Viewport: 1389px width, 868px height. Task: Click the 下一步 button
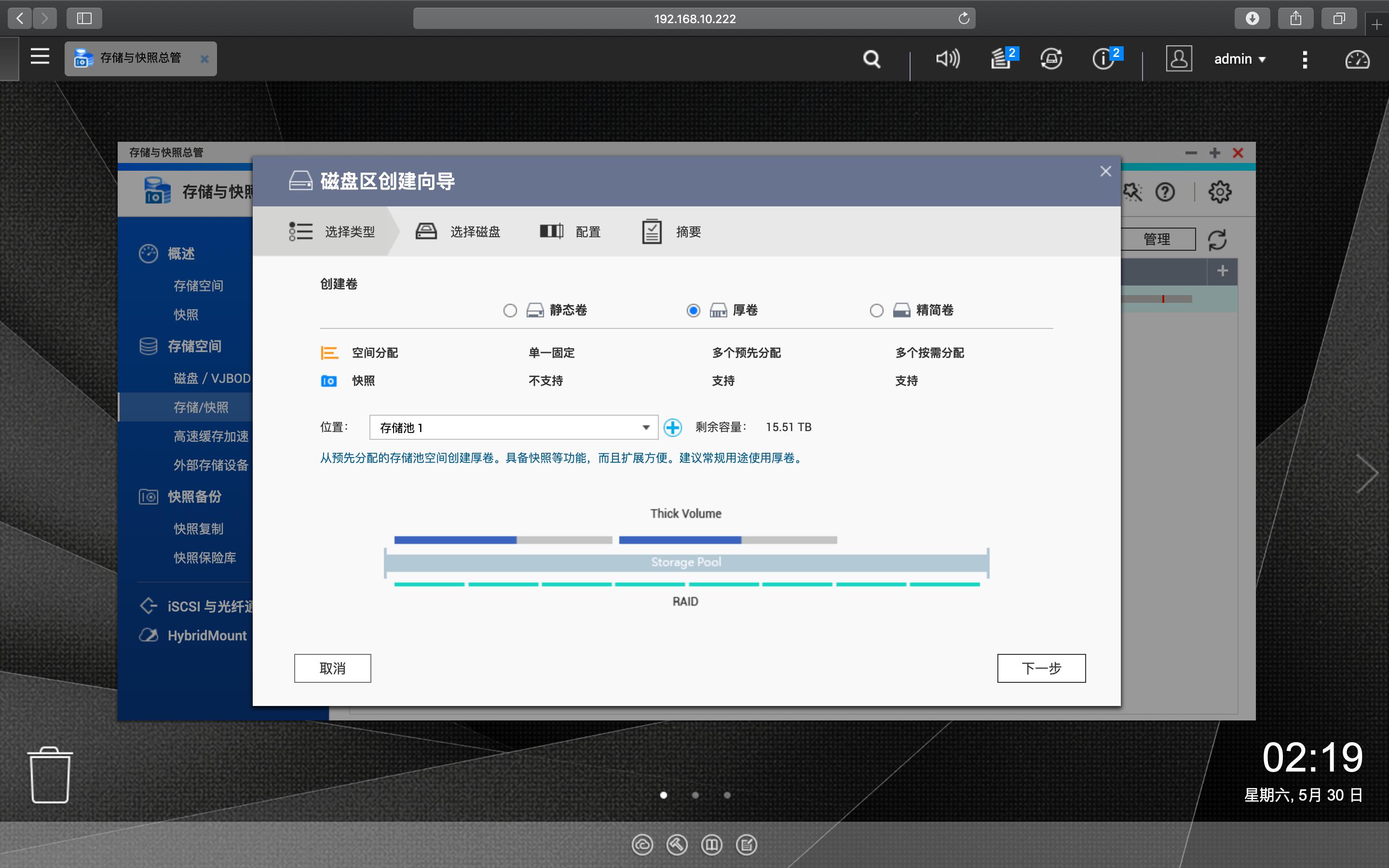1041,668
